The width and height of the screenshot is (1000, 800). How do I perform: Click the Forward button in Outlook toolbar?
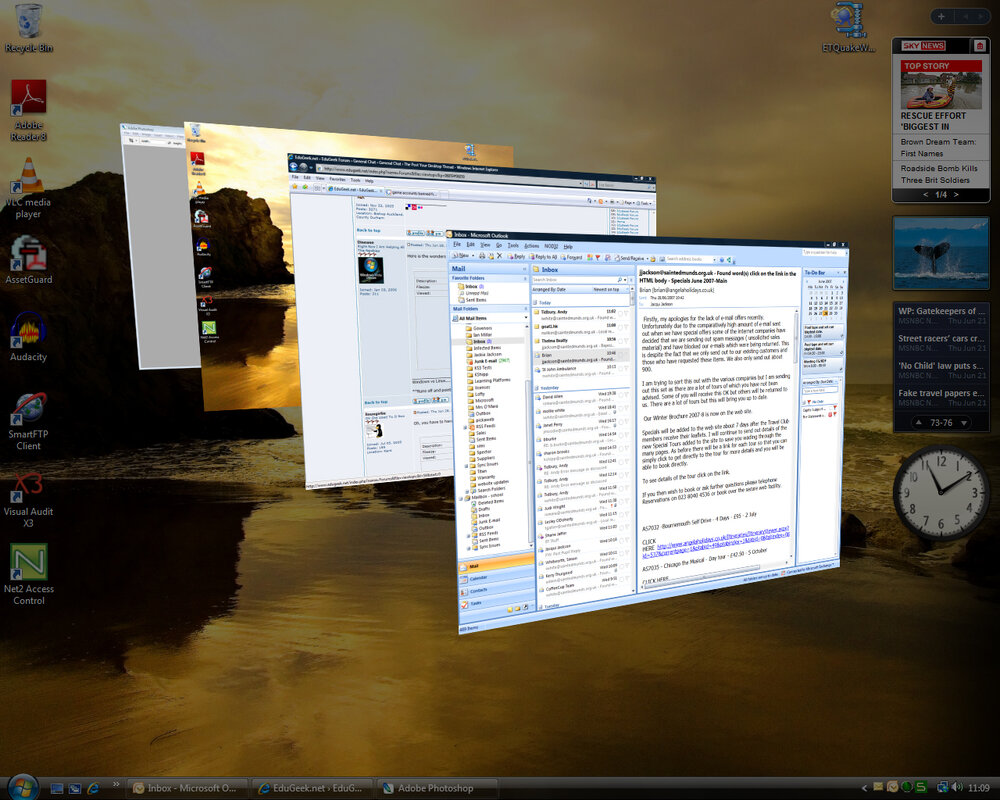572,257
